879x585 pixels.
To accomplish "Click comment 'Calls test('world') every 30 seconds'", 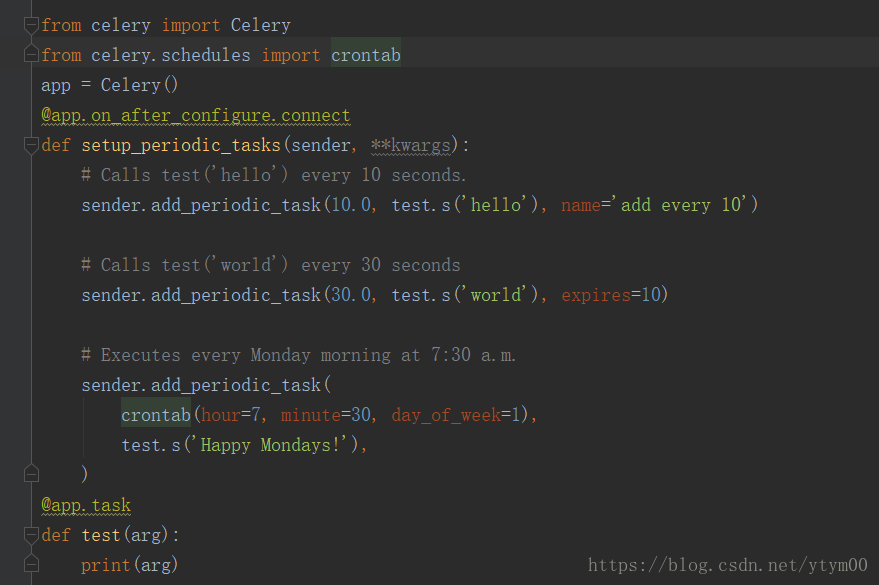I will [271, 265].
